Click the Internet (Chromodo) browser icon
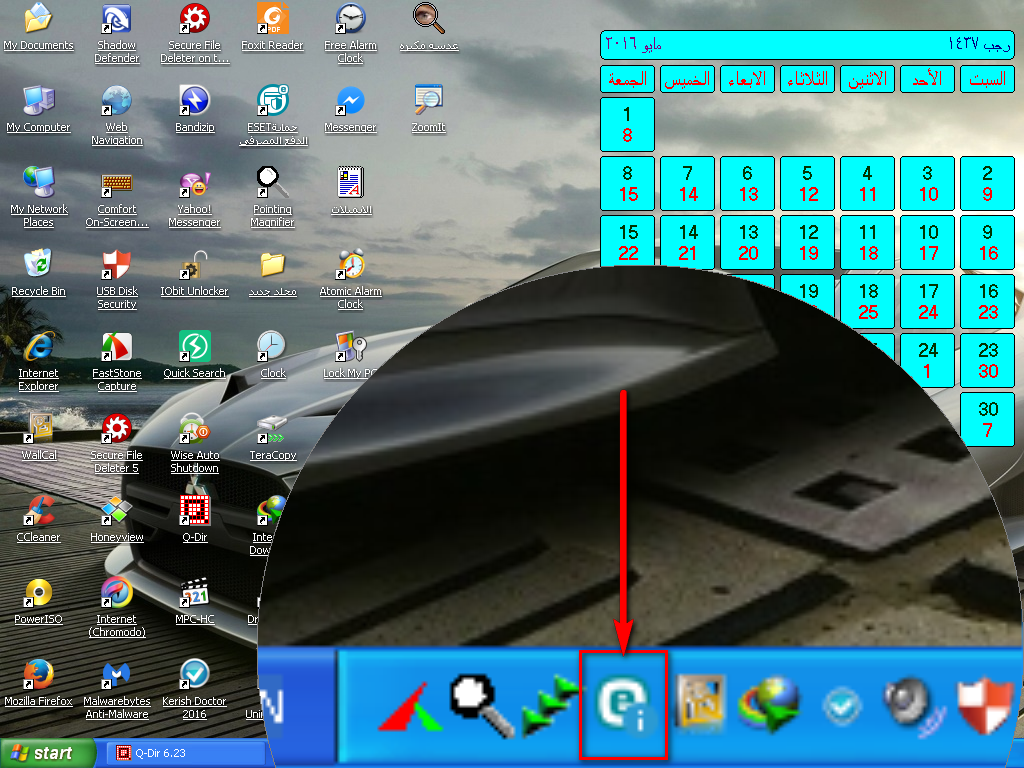This screenshot has width=1024, height=768. tap(116, 608)
